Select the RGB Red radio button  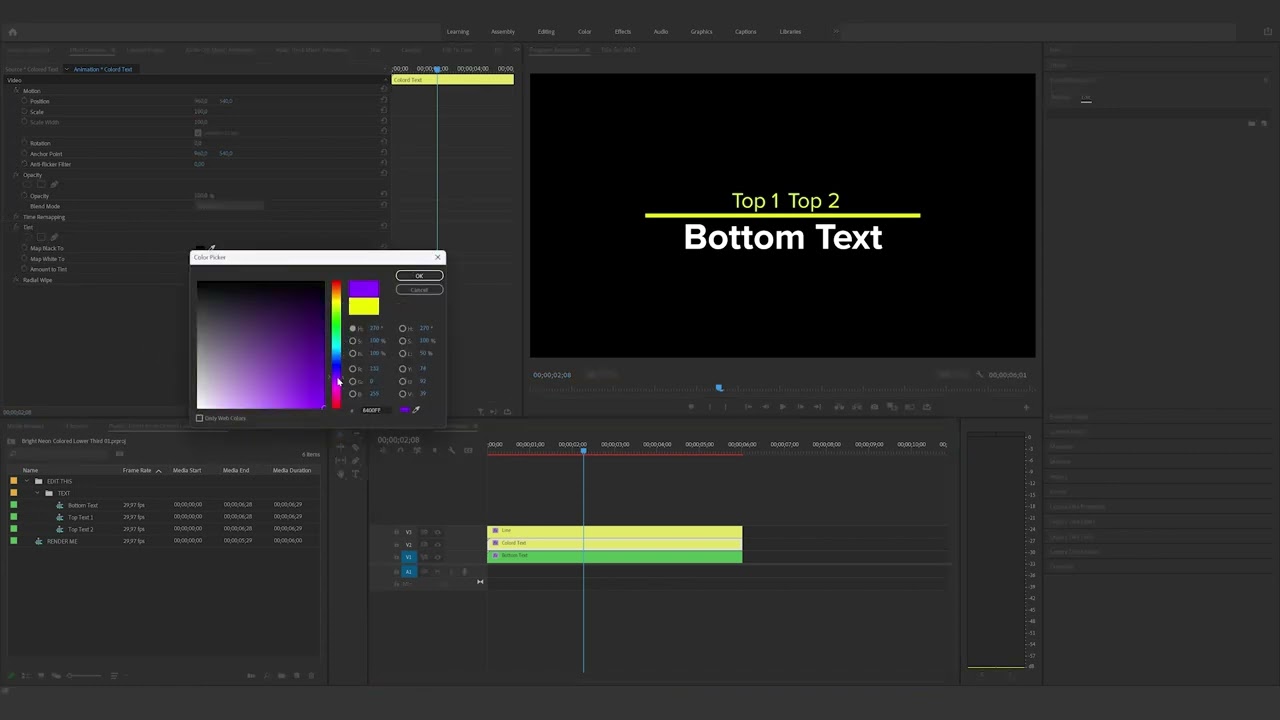point(353,369)
